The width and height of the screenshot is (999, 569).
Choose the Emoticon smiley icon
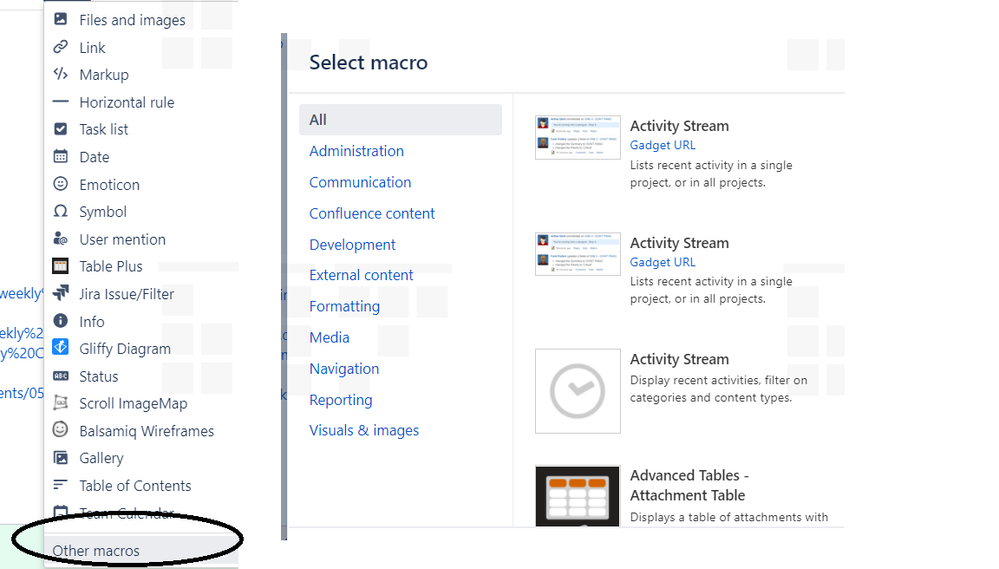tap(61, 184)
